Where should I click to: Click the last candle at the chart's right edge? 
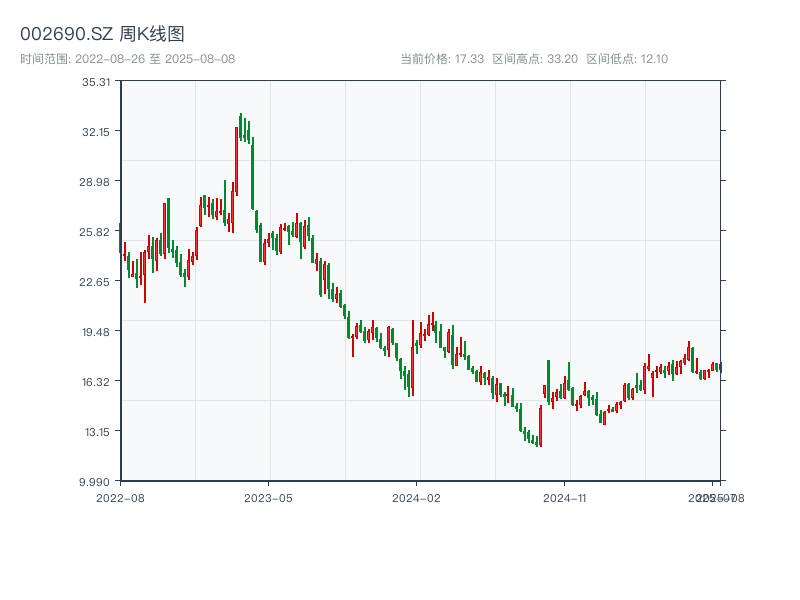tap(719, 367)
